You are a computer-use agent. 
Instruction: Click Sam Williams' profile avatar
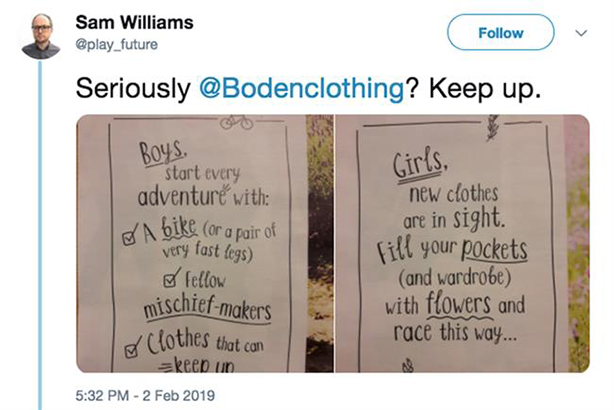click(40, 37)
